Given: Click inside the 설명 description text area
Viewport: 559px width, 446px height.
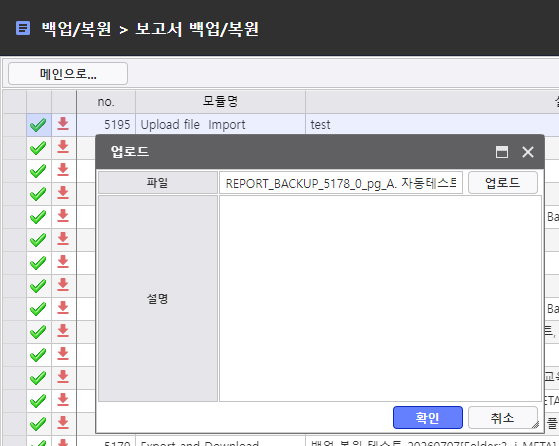Looking at the screenshot, I should [x=380, y=298].
